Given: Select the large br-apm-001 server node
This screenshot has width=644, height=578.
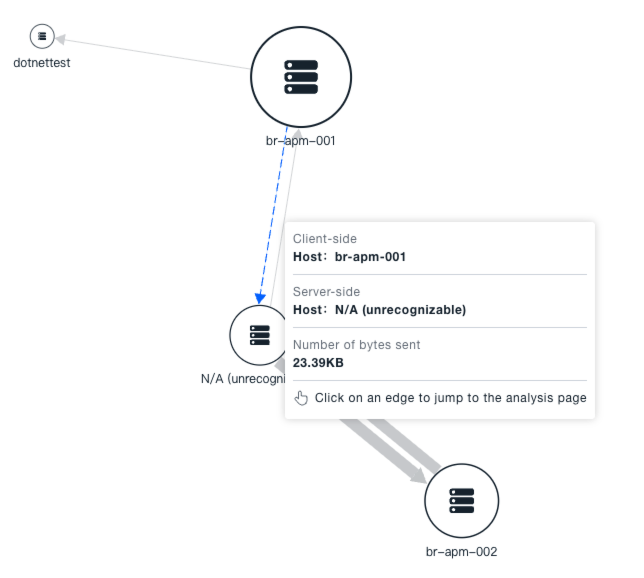Looking at the screenshot, I should [301, 76].
